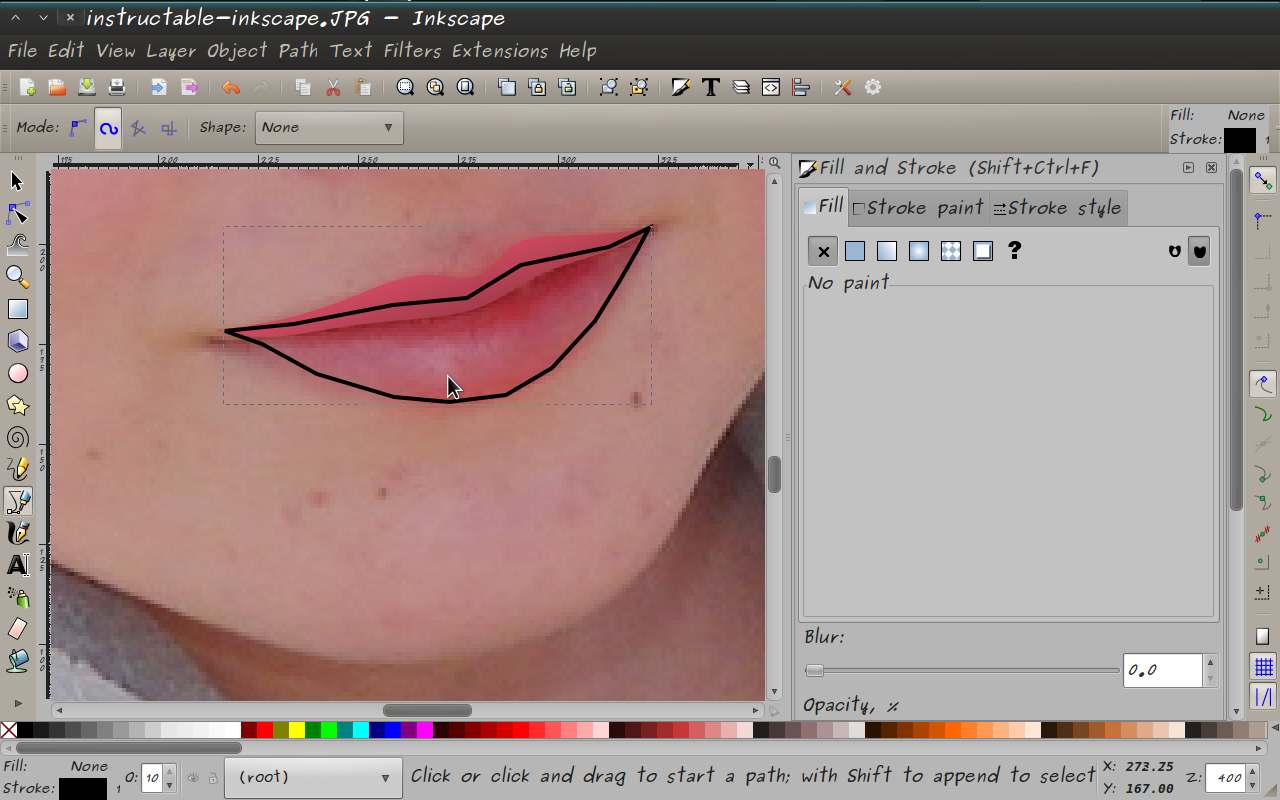Viewport: 1280px width, 800px height.
Task: Open the (root) layer selector
Action: tap(313, 777)
